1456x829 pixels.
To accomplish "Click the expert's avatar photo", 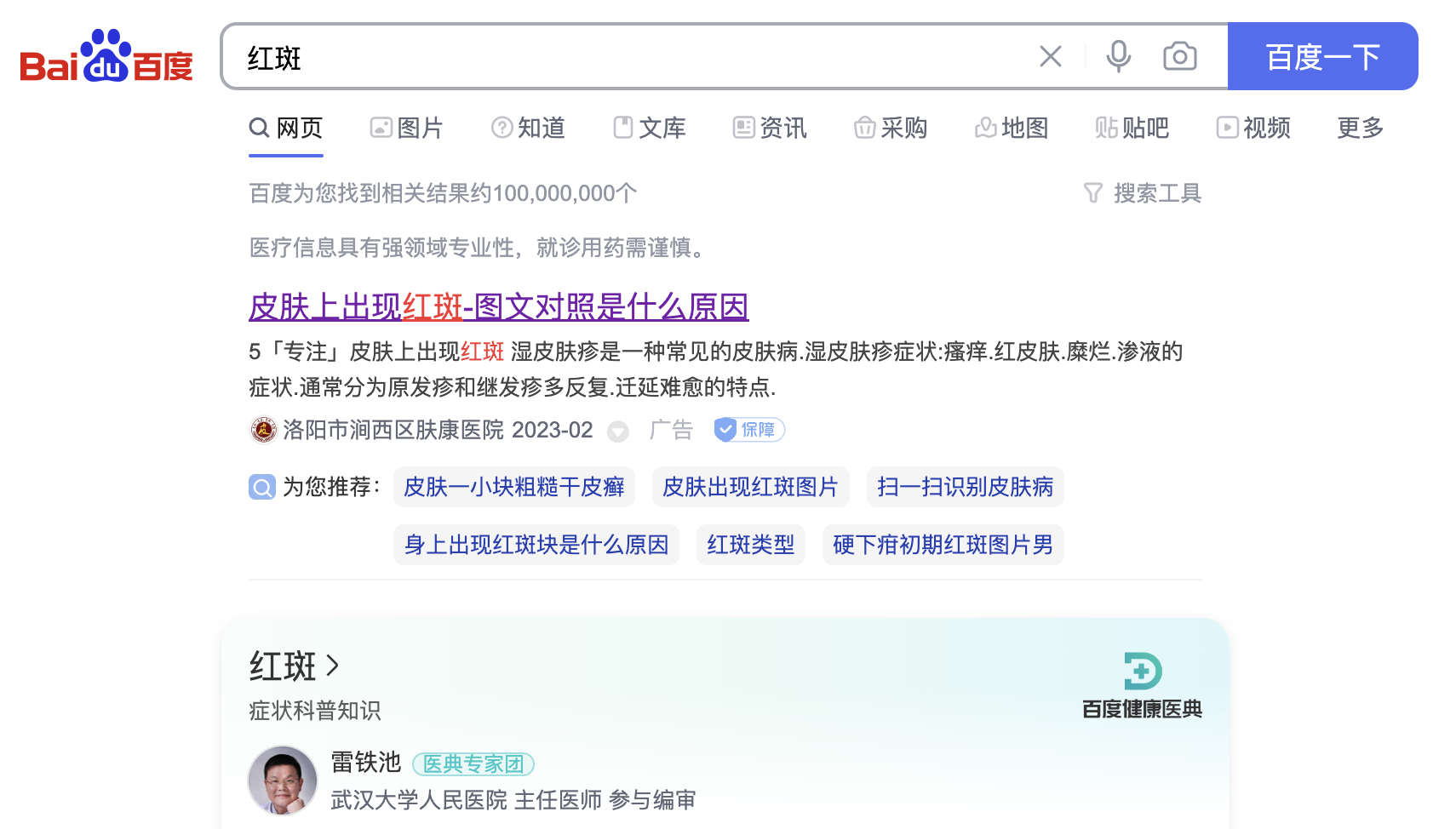I will coord(282,780).
